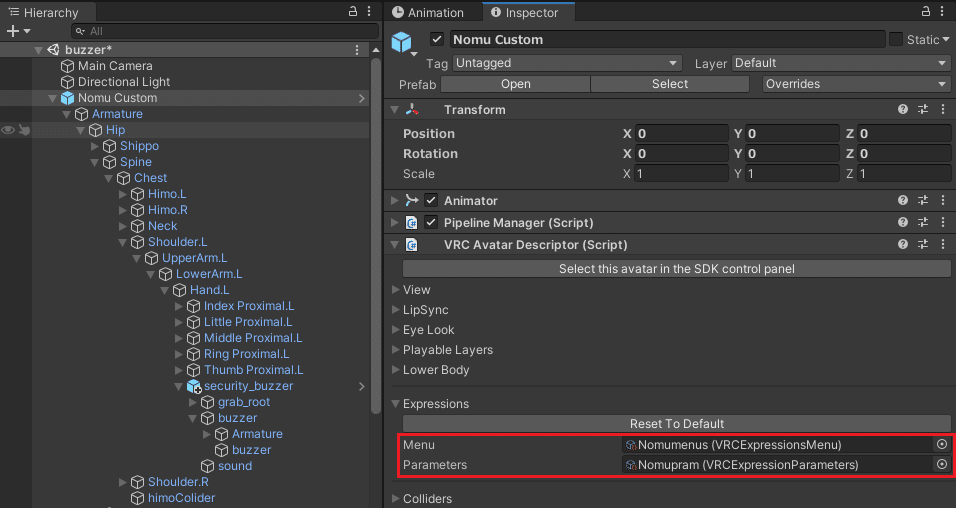Click the Scale Z field

point(904,174)
